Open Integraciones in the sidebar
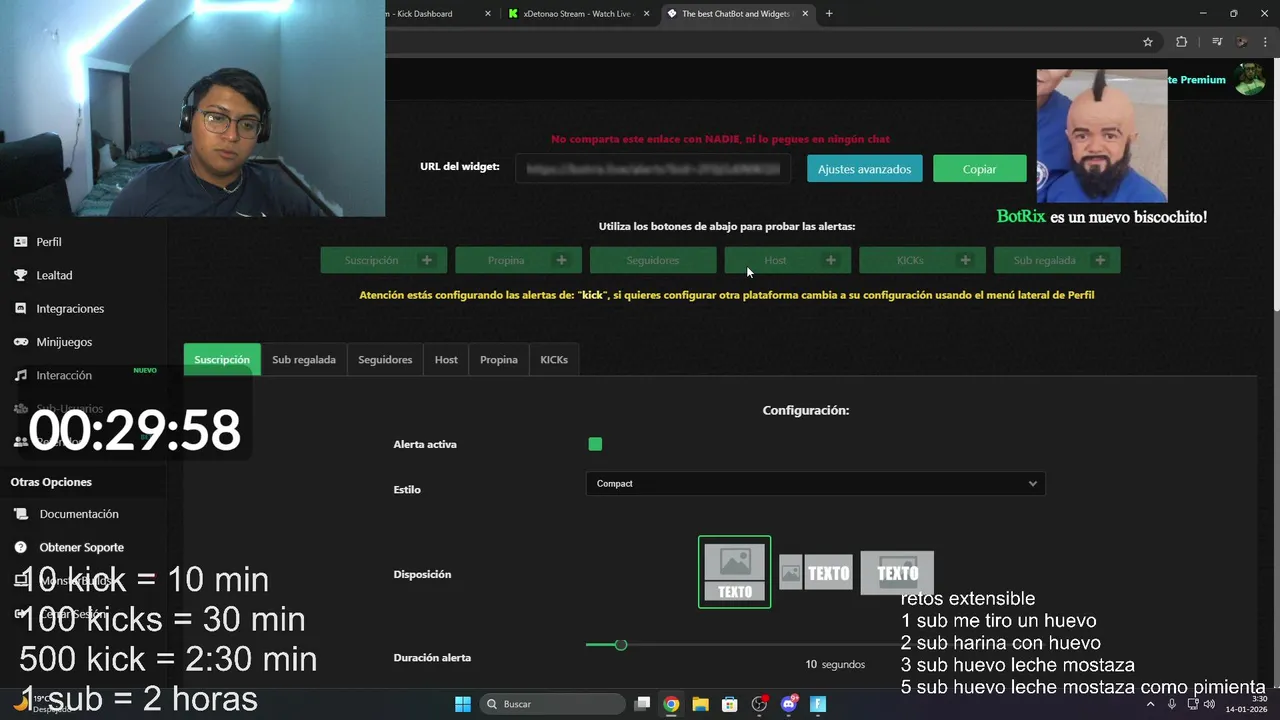Viewport: 1280px width, 720px height. click(x=70, y=309)
